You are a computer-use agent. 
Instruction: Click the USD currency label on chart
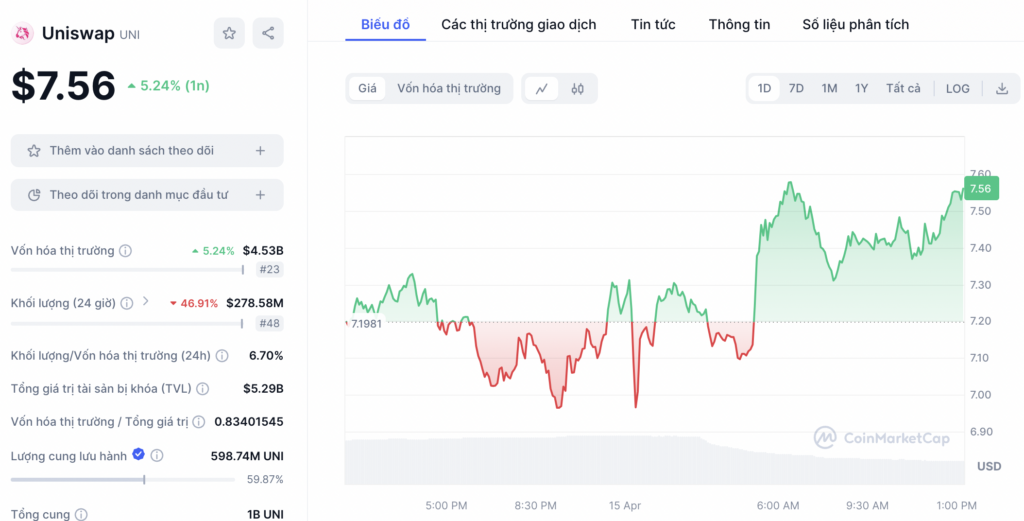pos(989,467)
